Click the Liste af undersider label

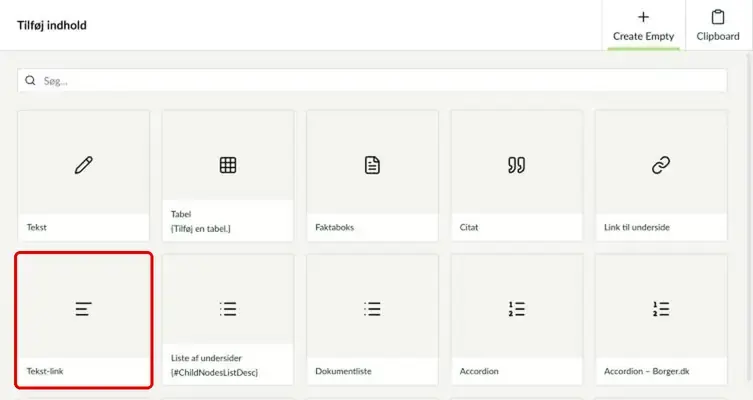point(206,358)
